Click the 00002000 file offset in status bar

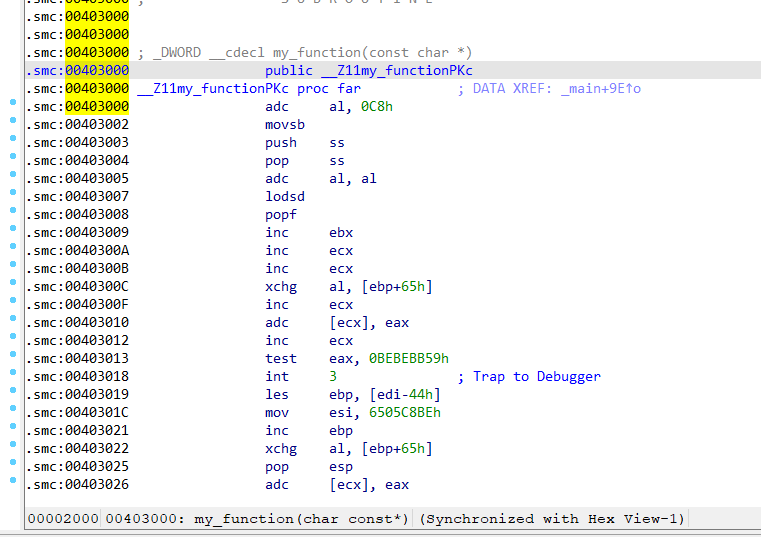(x=63, y=519)
